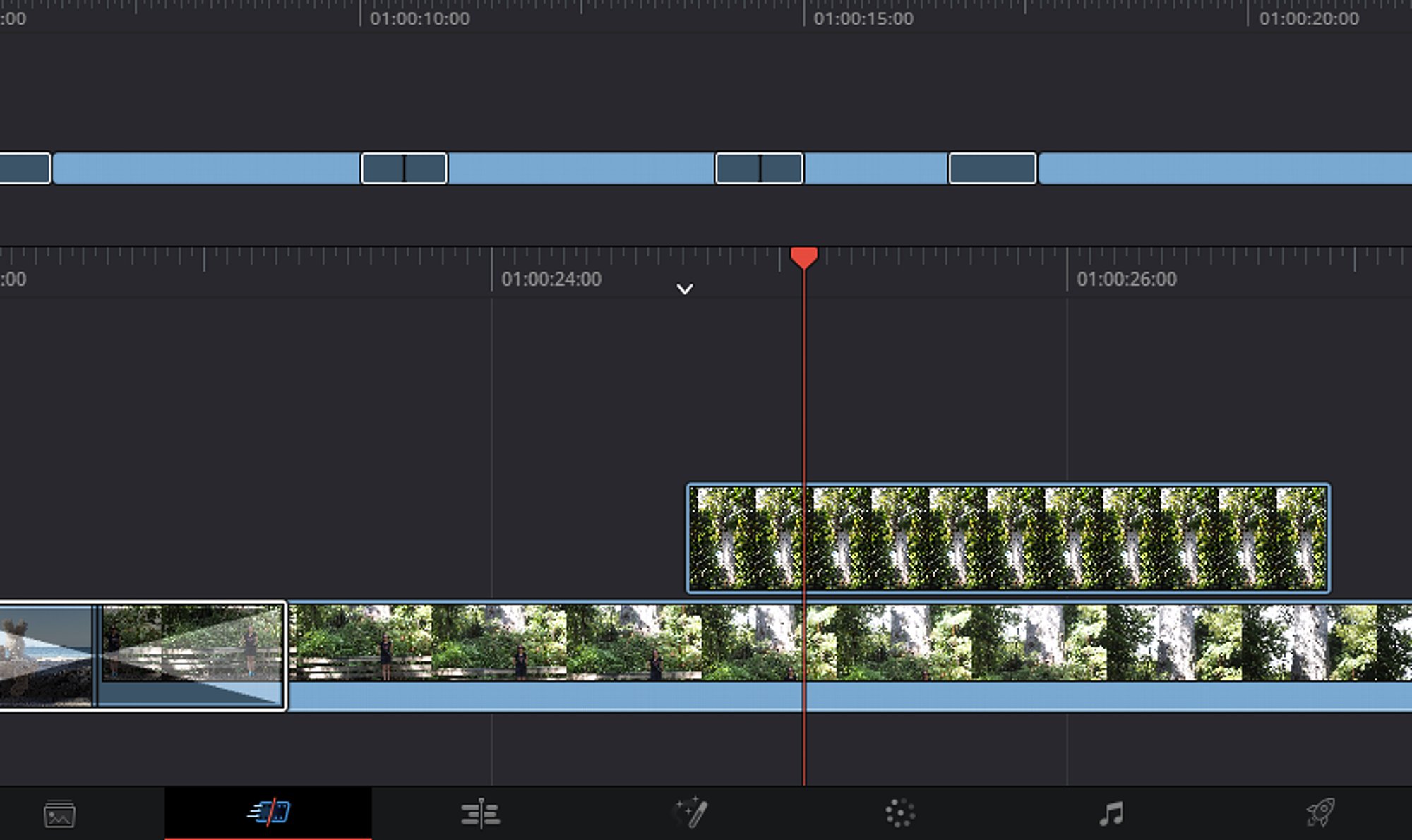Image resolution: width=1412 pixels, height=840 pixels.
Task: Open the Fairlight audio page
Action: pos(1111,813)
